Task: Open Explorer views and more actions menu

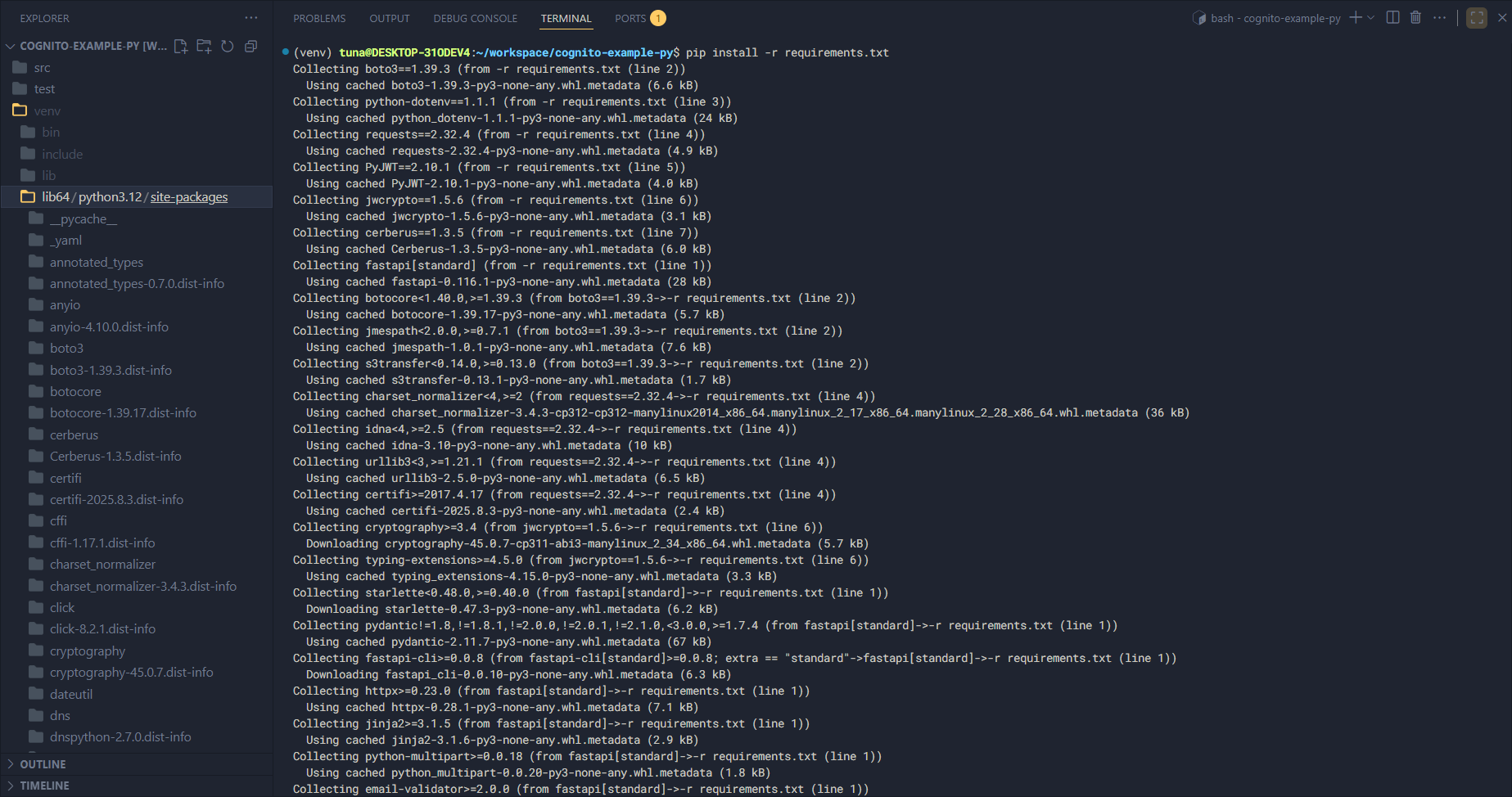Action: (x=250, y=18)
